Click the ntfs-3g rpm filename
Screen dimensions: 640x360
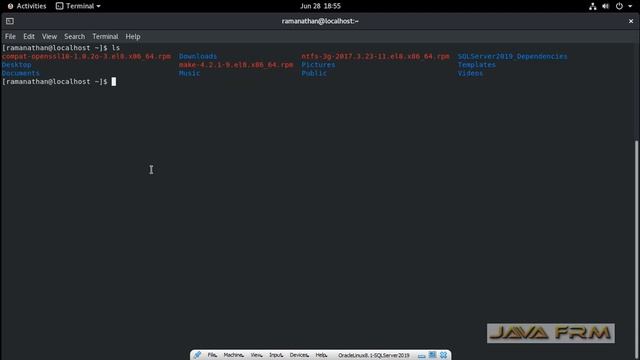(375, 56)
